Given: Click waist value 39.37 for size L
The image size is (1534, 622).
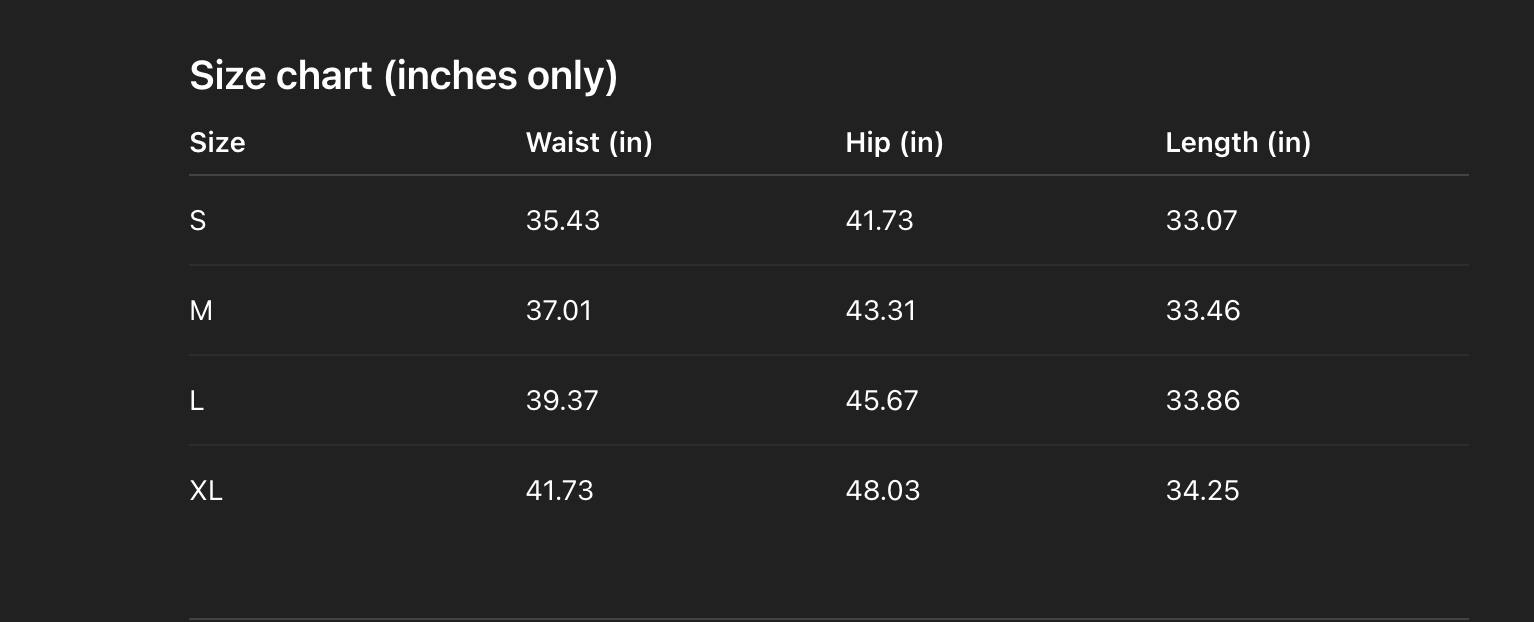Looking at the screenshot, I should point(562,401).
